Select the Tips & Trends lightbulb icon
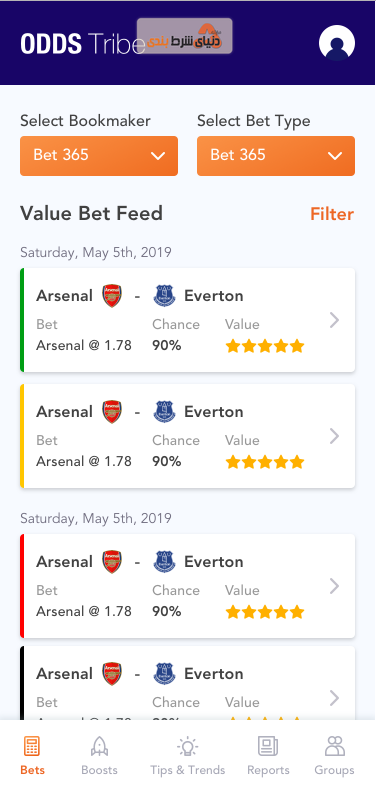The height and width of the screenshot is (786, 376). tap(187, 746)
